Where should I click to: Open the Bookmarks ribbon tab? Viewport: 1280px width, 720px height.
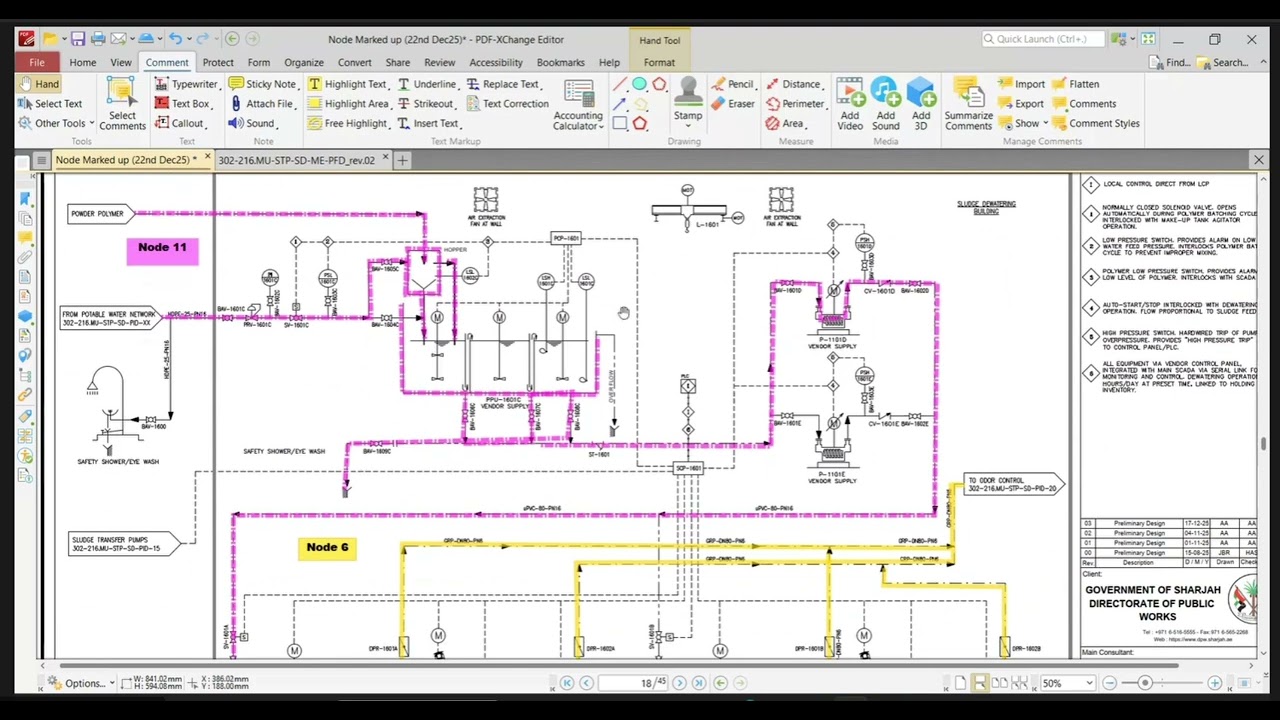point(560,62)
